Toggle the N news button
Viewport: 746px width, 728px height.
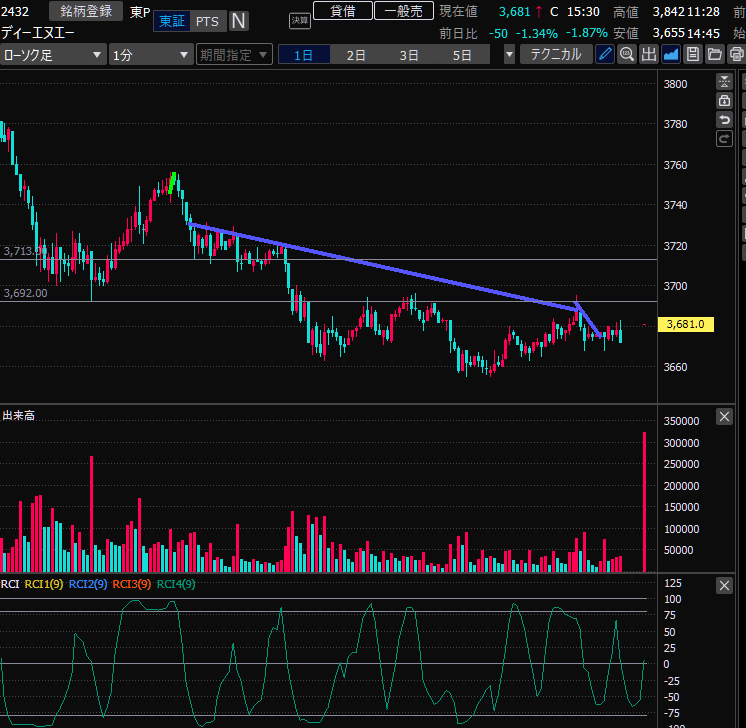[239, 21]
